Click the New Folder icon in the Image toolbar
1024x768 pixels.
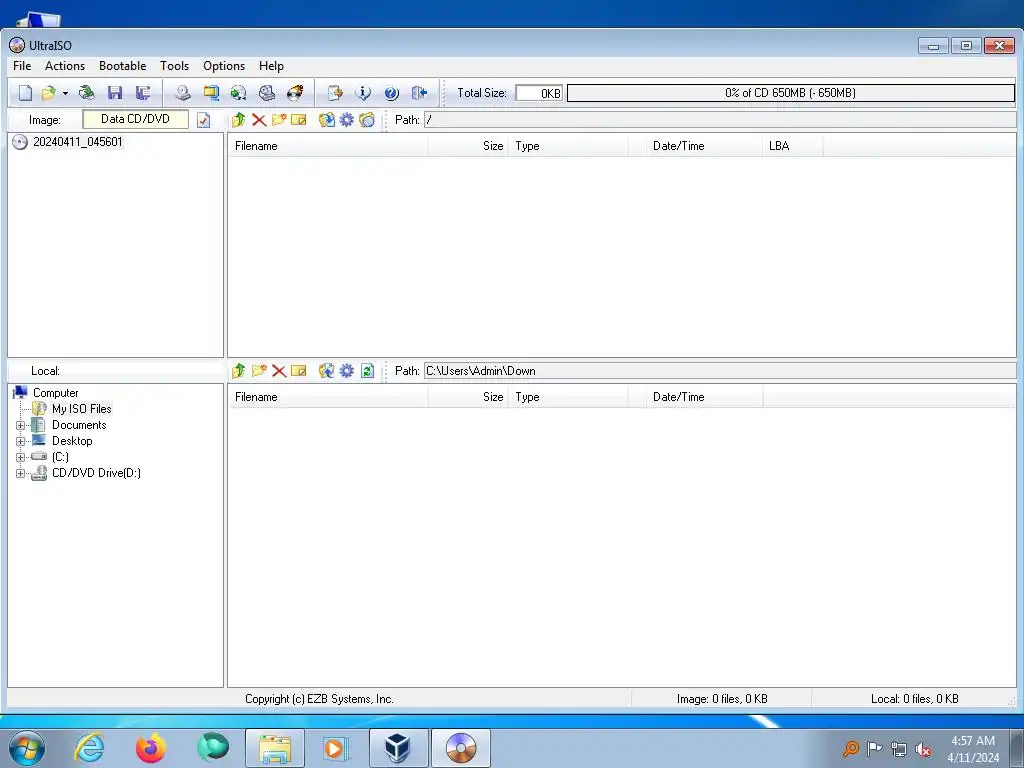tap(279, 120)
